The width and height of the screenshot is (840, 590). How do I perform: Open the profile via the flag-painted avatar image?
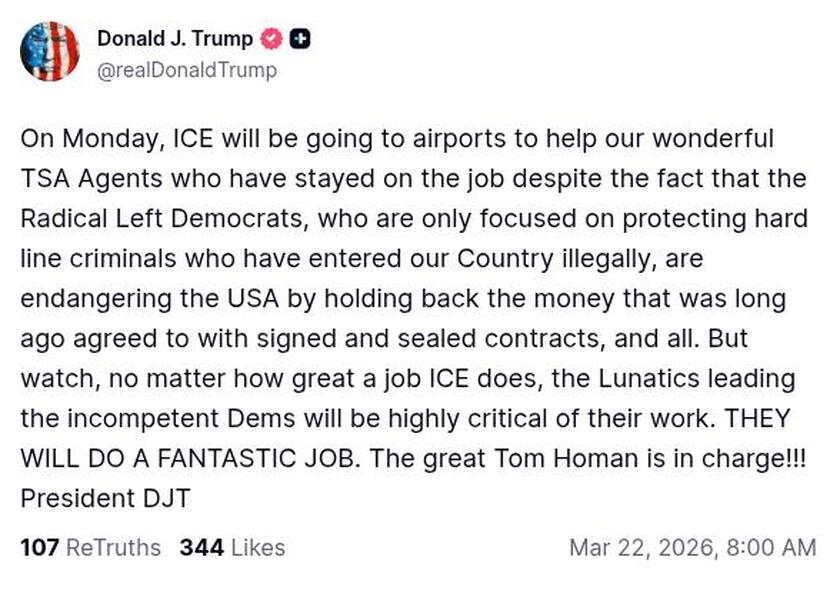(x=51, y=51)
